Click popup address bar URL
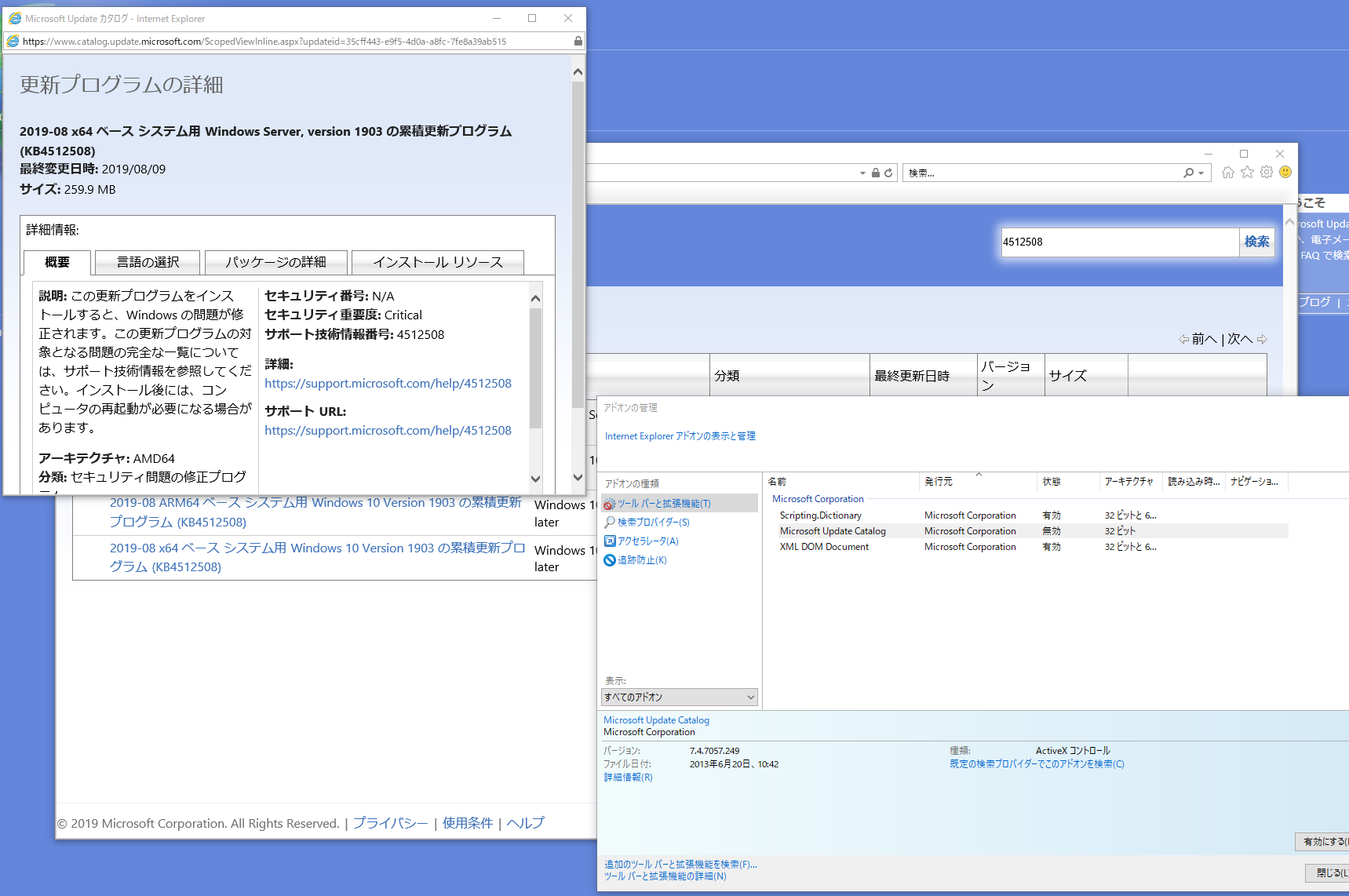This screenshot has height=896, width=1349. tap(264, 42)
